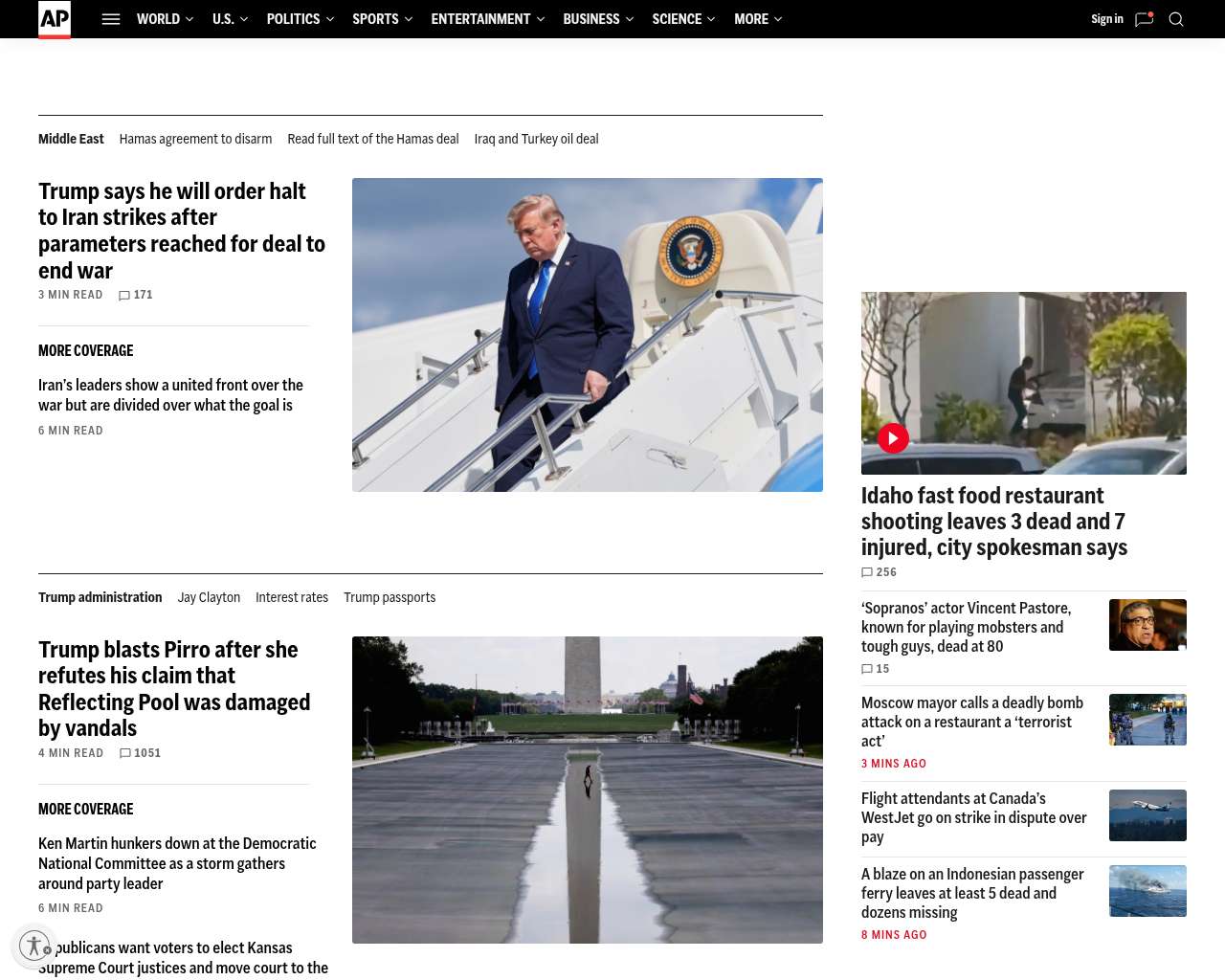
Task: Open the search magnifier icon
Action: point(1176,19)
